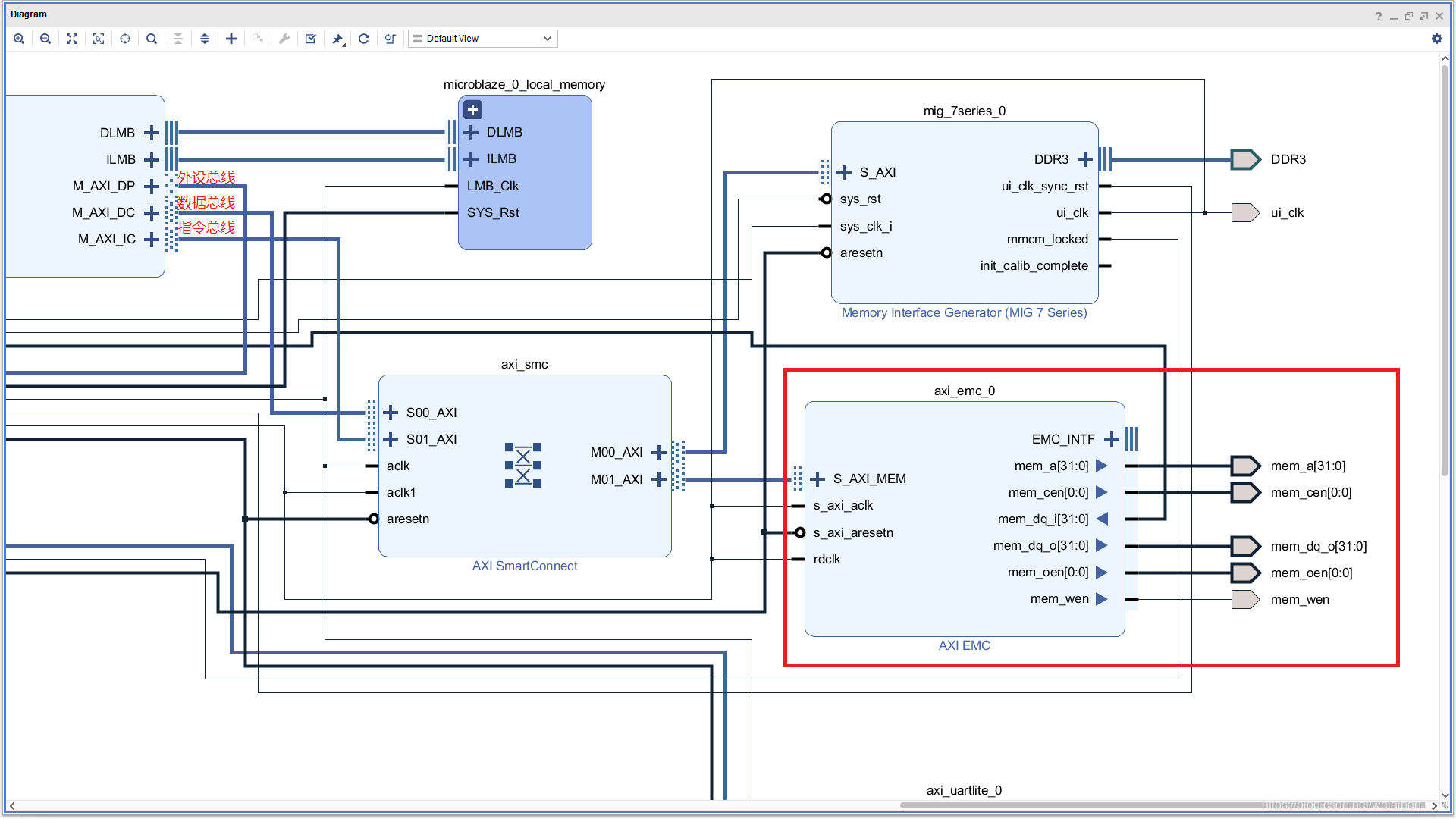Click the Regenerate Layout refresh icon

364,39
